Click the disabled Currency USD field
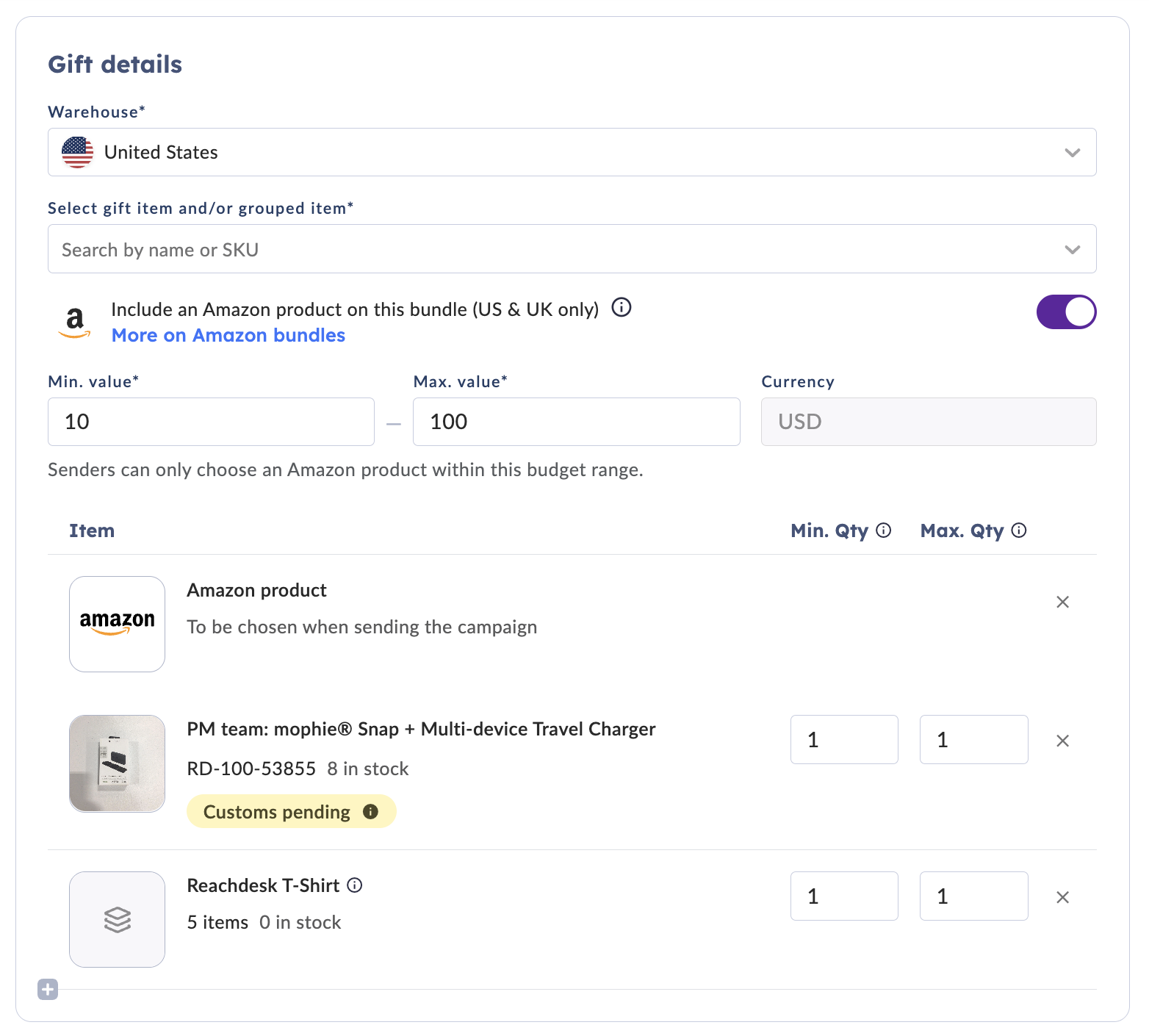The width and height of the screenshot is (1149, 1036). coord(929,422)
